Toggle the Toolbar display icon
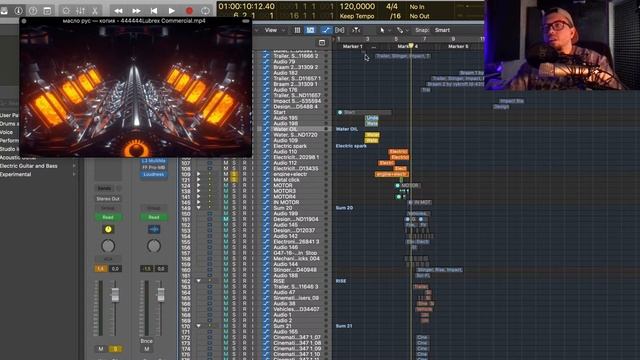 (47, 11)
